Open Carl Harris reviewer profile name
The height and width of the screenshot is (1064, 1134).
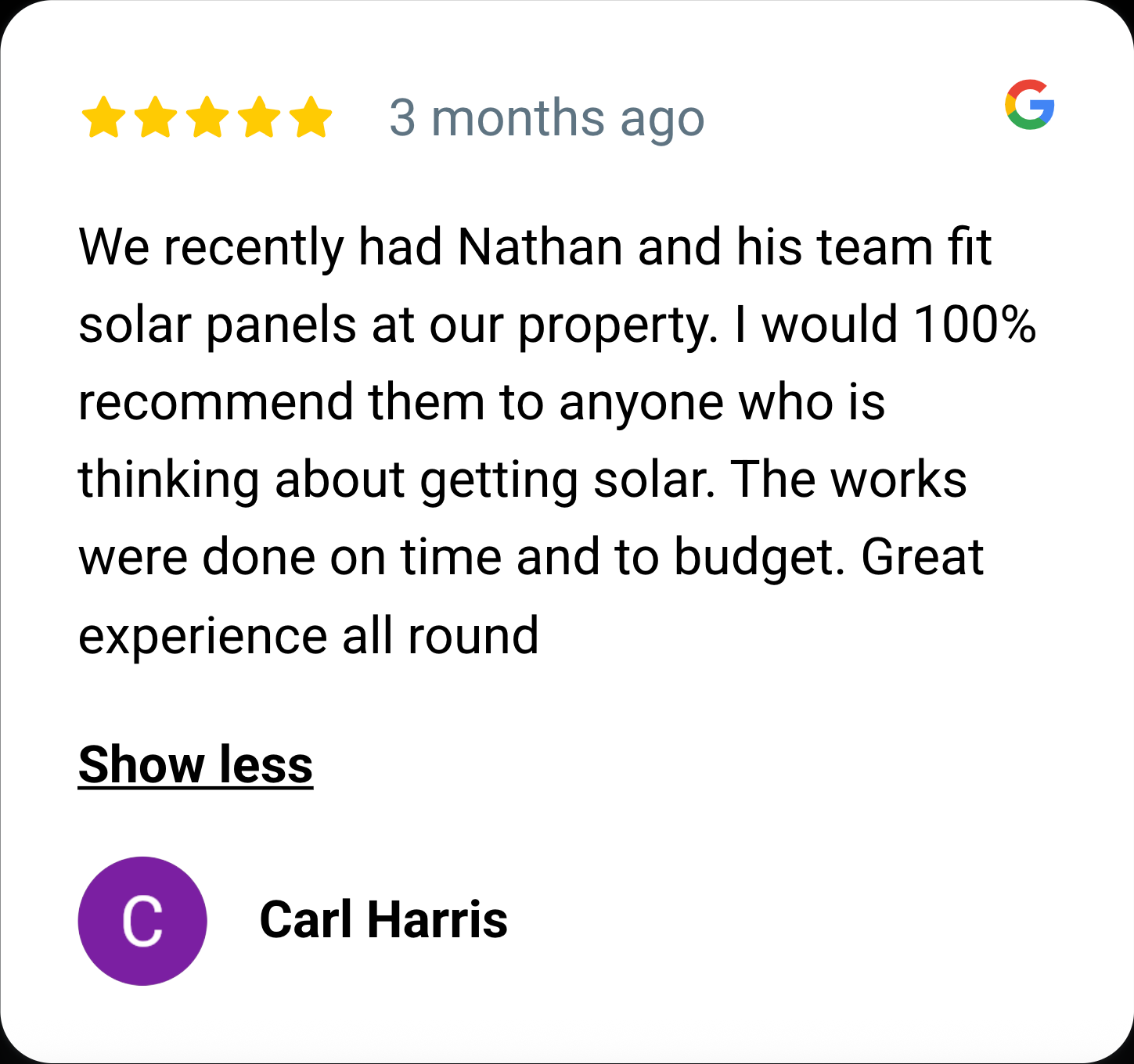383,919
